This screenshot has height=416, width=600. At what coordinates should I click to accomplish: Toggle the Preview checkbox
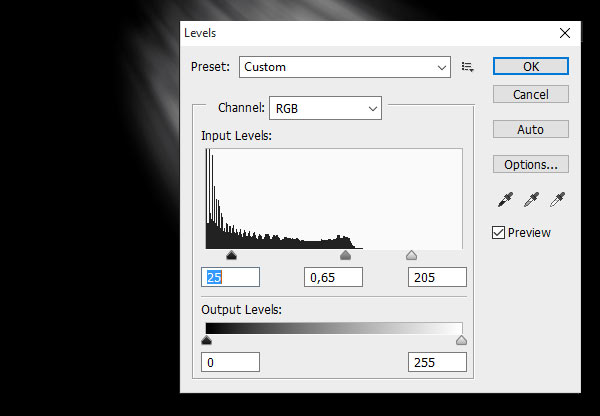coord(498,232)
